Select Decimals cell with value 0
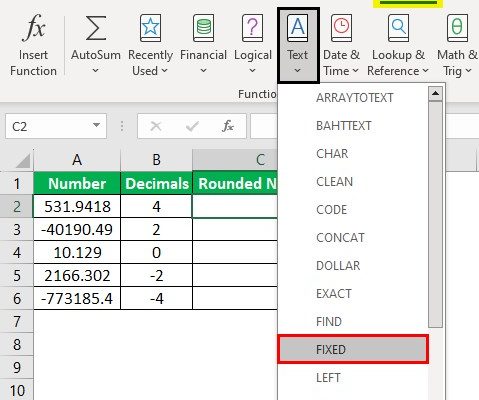The height and width of the screenshot is (400, 479). pyautogui.click(x=156, y=252)
